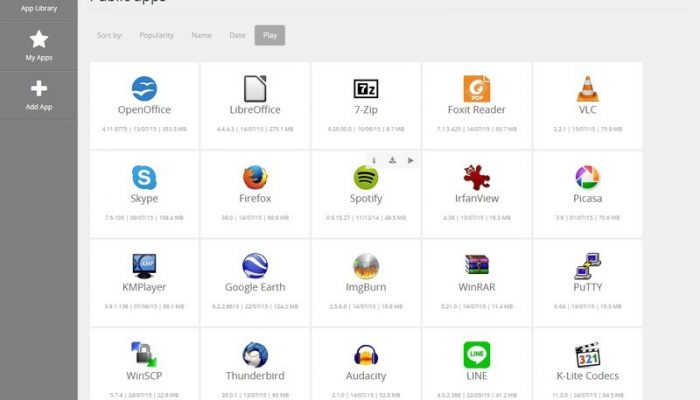The image size is (700, 400).
Task: Select the ImgBurn app icon
Action: point(366,266)
